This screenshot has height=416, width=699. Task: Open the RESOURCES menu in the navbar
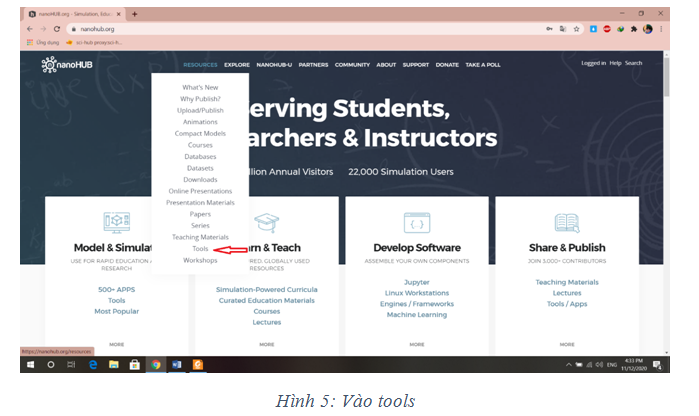[200, 65]
